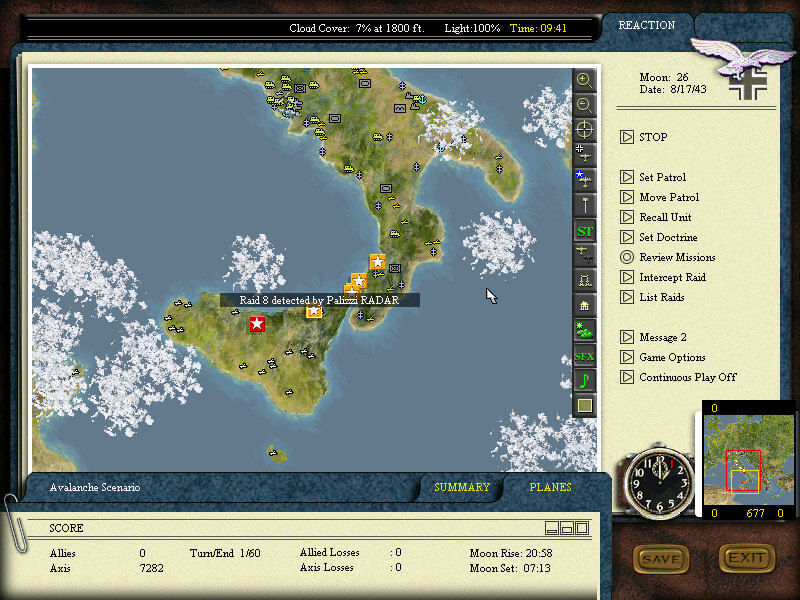Switch to the REACTION tab
This screenshot has height=600, width=800.
click(x=647, y=26)
